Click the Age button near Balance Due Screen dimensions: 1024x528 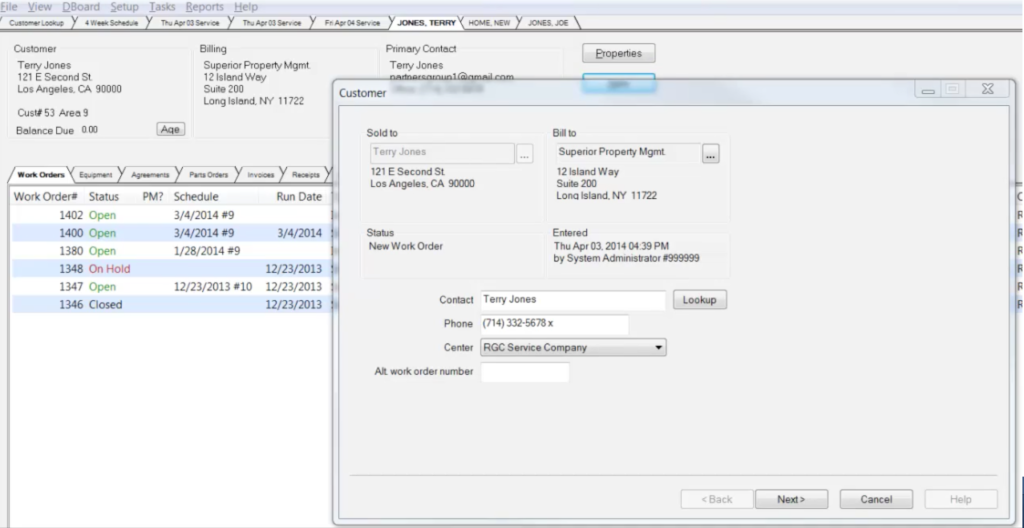point(170,129)
